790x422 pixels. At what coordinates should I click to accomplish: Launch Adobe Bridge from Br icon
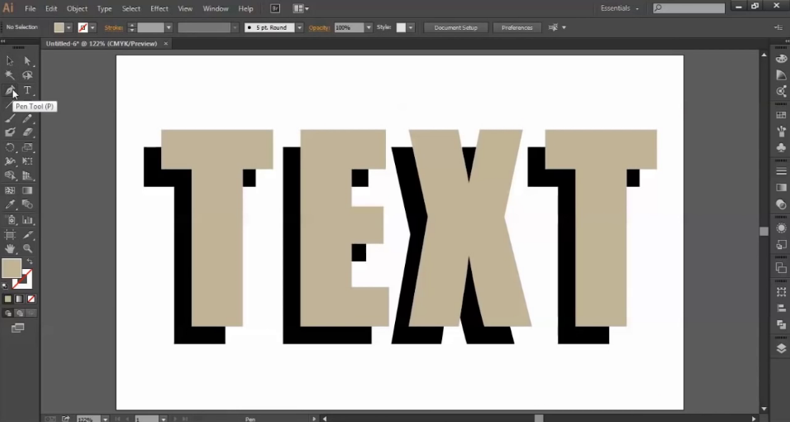275,9
